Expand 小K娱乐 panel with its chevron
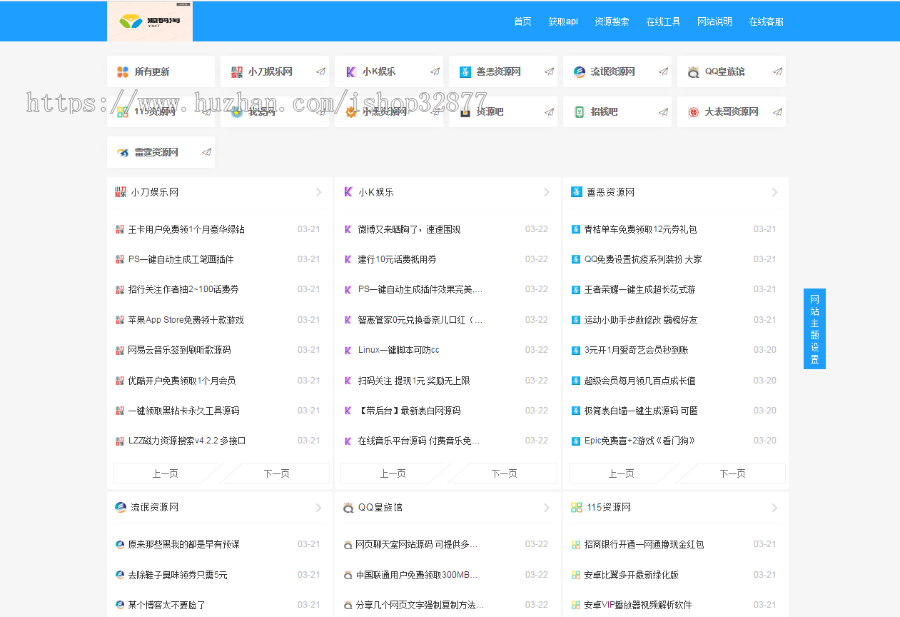The width and height of the screenshot is (900, 617). point(546,192)
